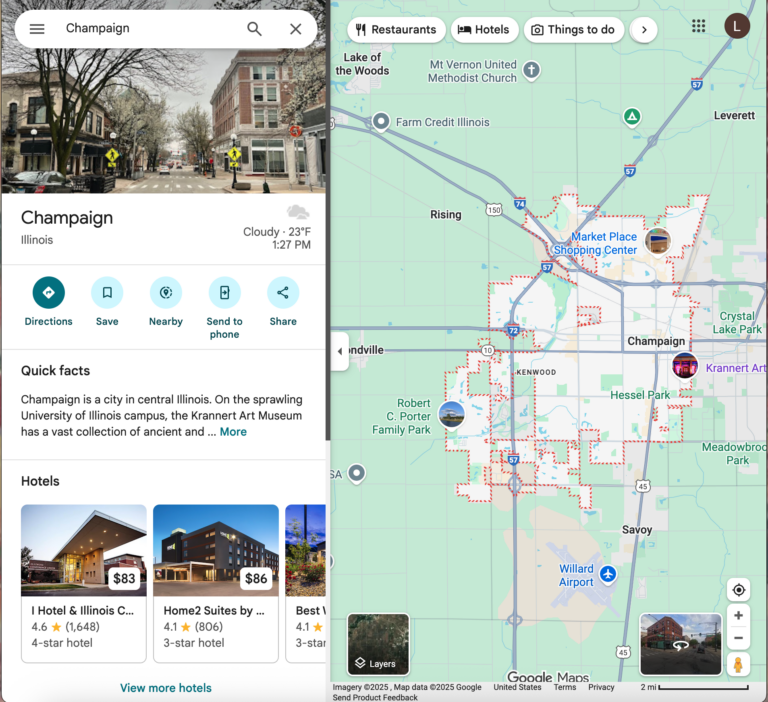Send Champaign to your phone
The width and height of the screenshot is (768, 702).
(x=224, y=293)
